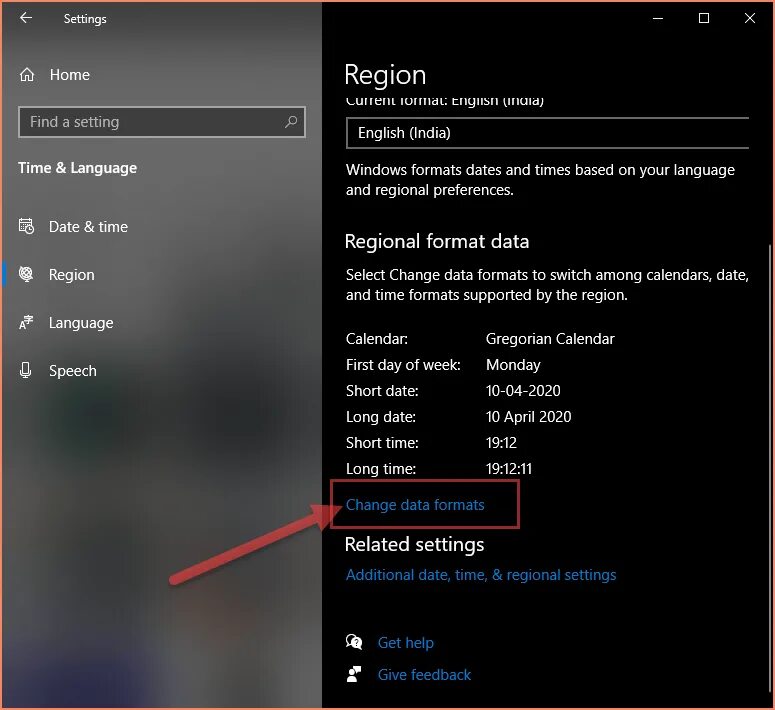Click the Time & Language section title
Viewport: 775px width, 710px height.
pyautogui.click(x=78, y=168)
